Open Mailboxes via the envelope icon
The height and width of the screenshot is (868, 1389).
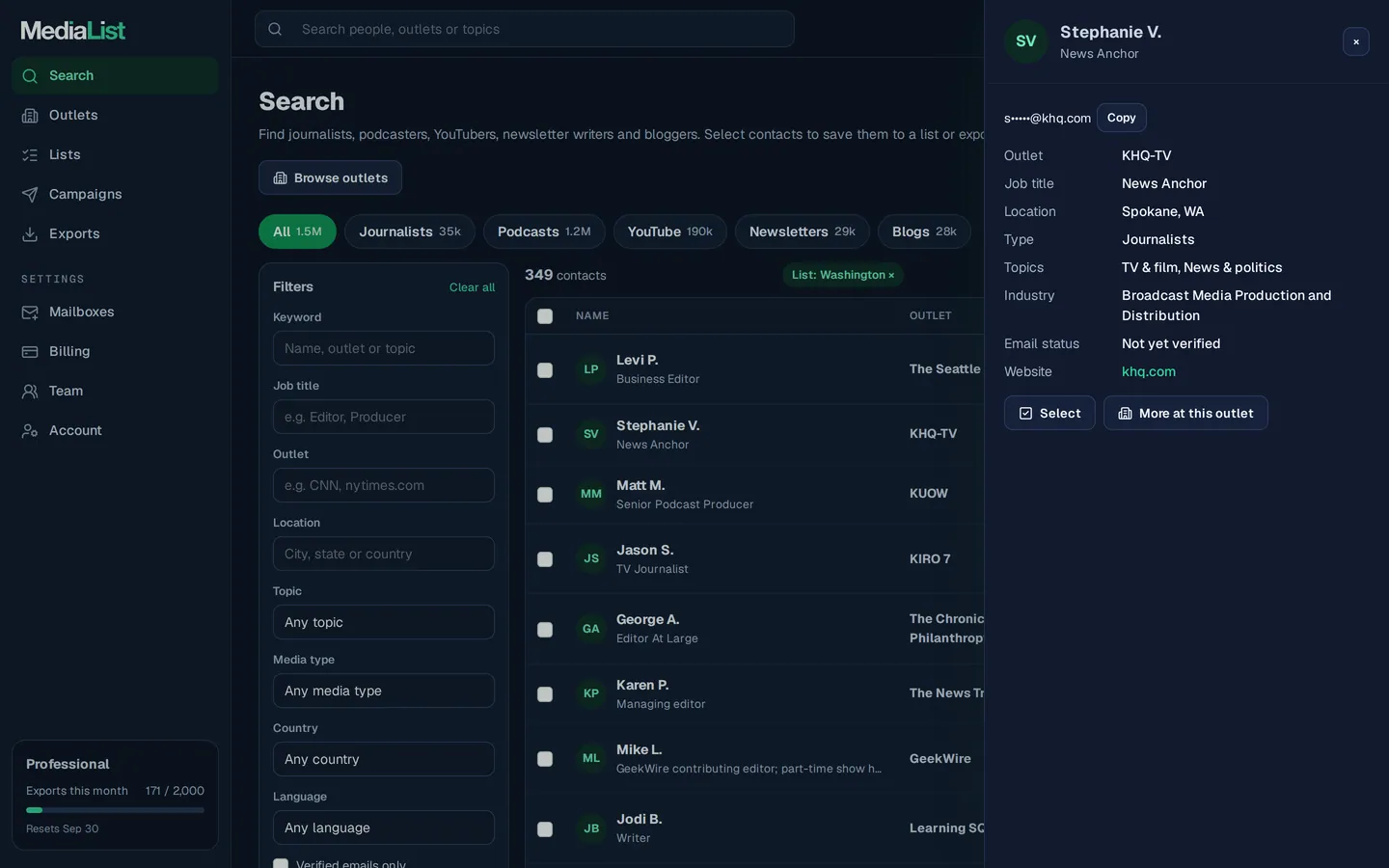30,312
